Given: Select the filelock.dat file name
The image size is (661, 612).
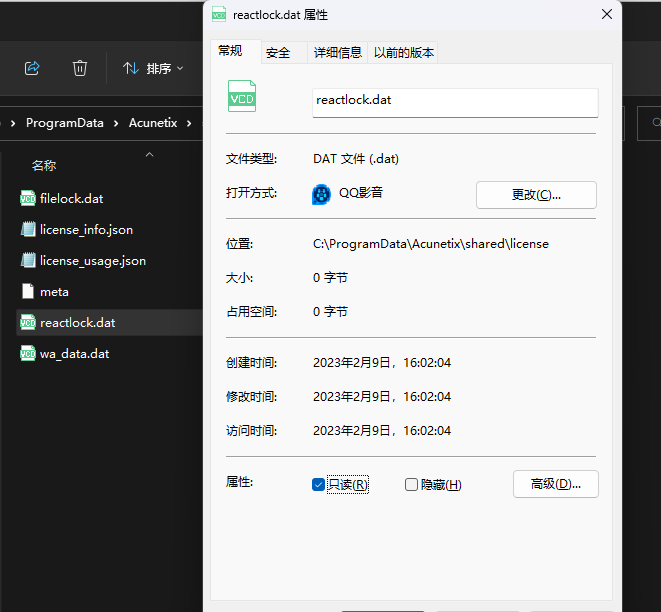Looking at the screenshot, I should (72, 199).
